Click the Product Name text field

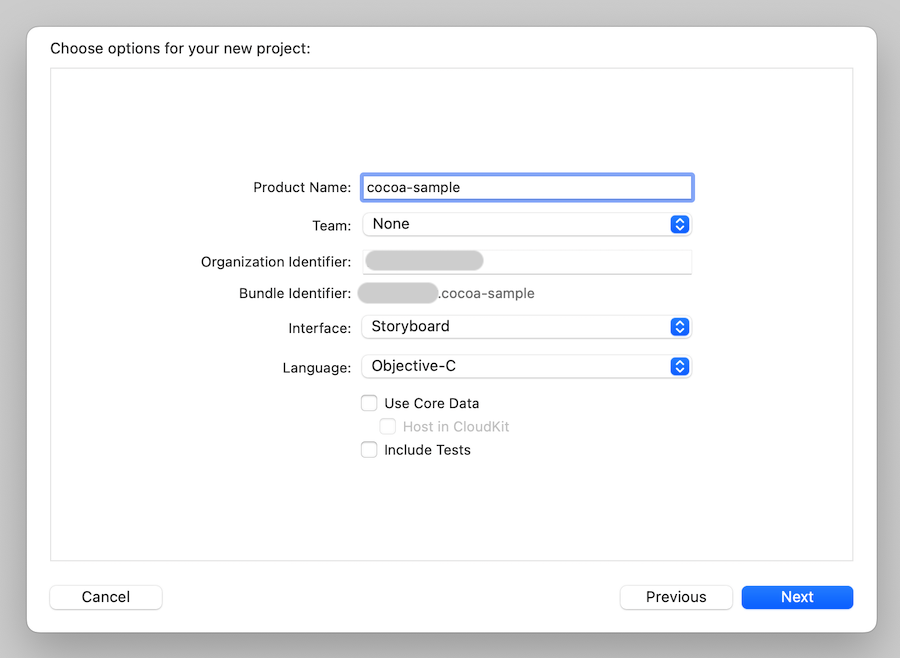527,187
